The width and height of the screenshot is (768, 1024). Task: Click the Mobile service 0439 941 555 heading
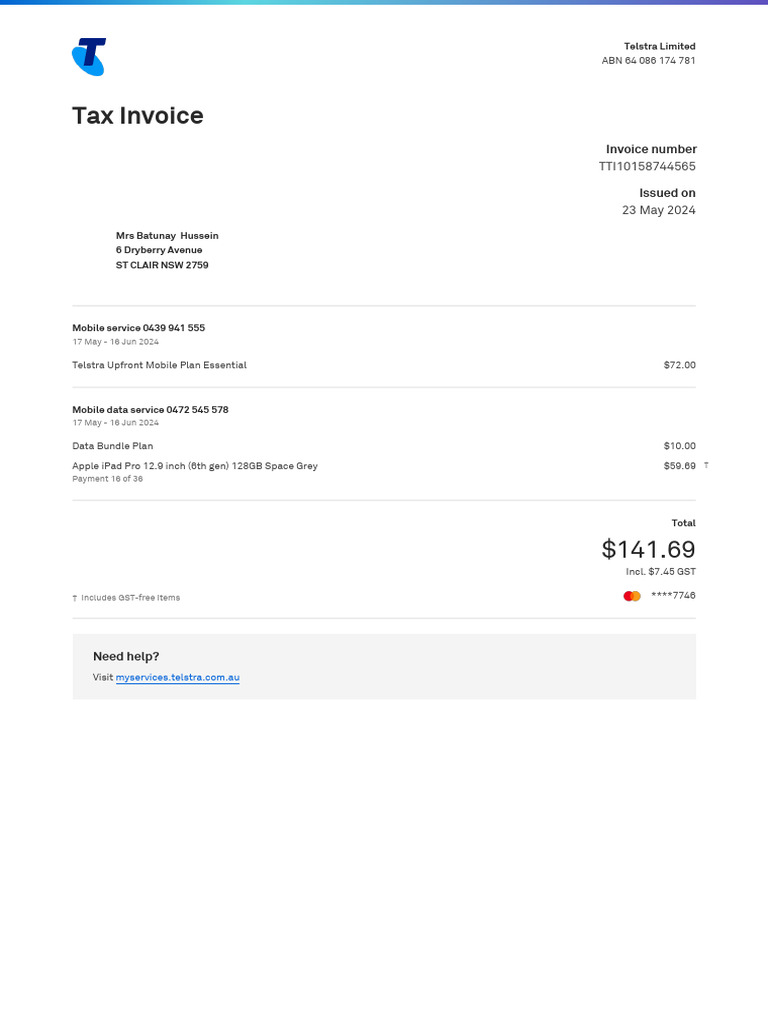point(138,328)
